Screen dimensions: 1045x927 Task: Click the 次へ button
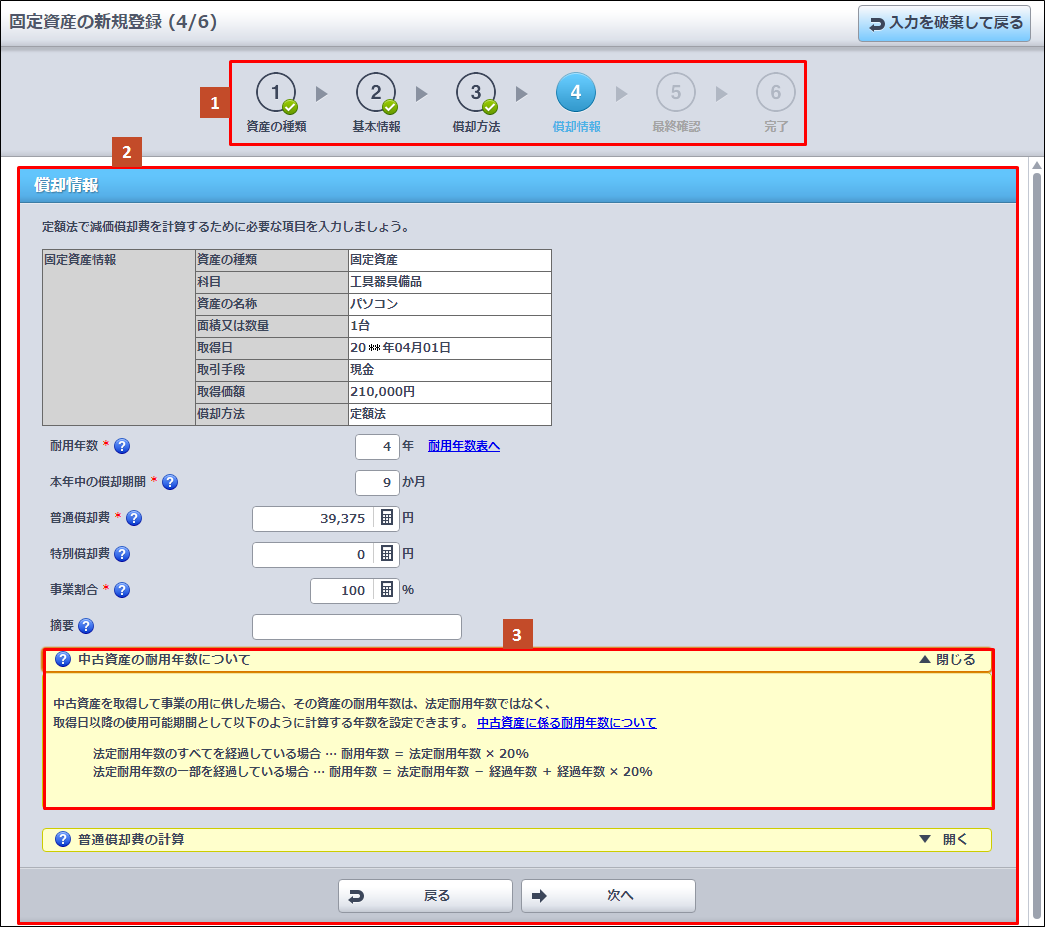pyautogui.click(x=608, y=896)
